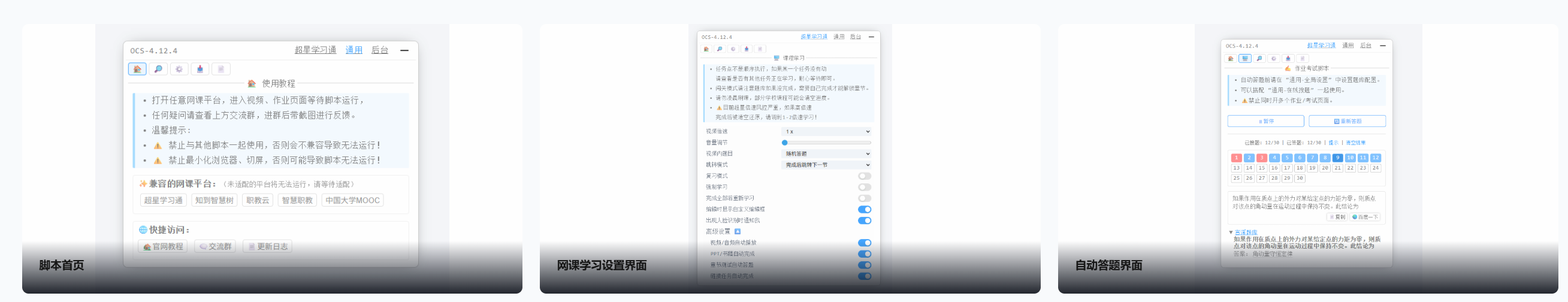Viewport: 1568px width, 302px height.
Task: Minimize the 网课学习设置 OCS panel
Action: (x=871, y=37)
